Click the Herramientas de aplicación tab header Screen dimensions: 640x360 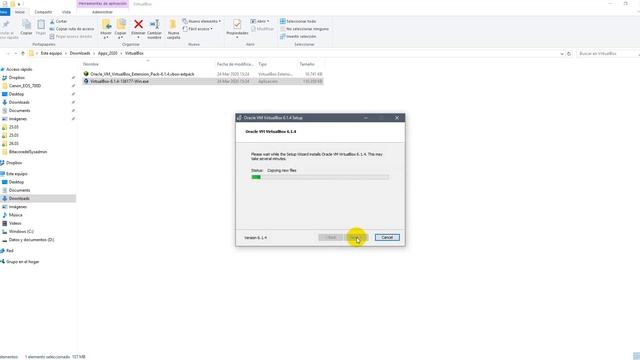click(x=102, y=4)
